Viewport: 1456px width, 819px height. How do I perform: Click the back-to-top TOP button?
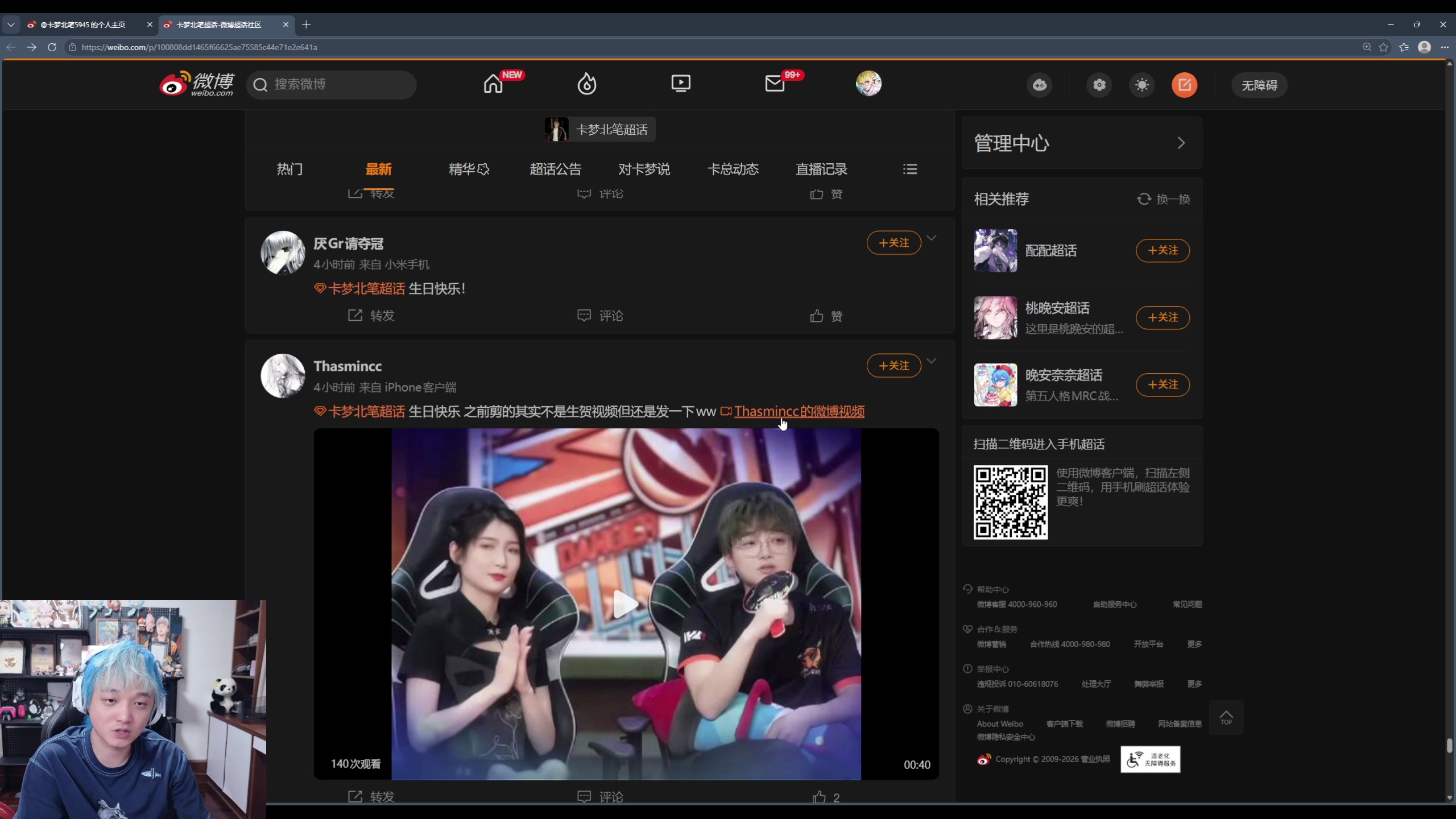1226,718
